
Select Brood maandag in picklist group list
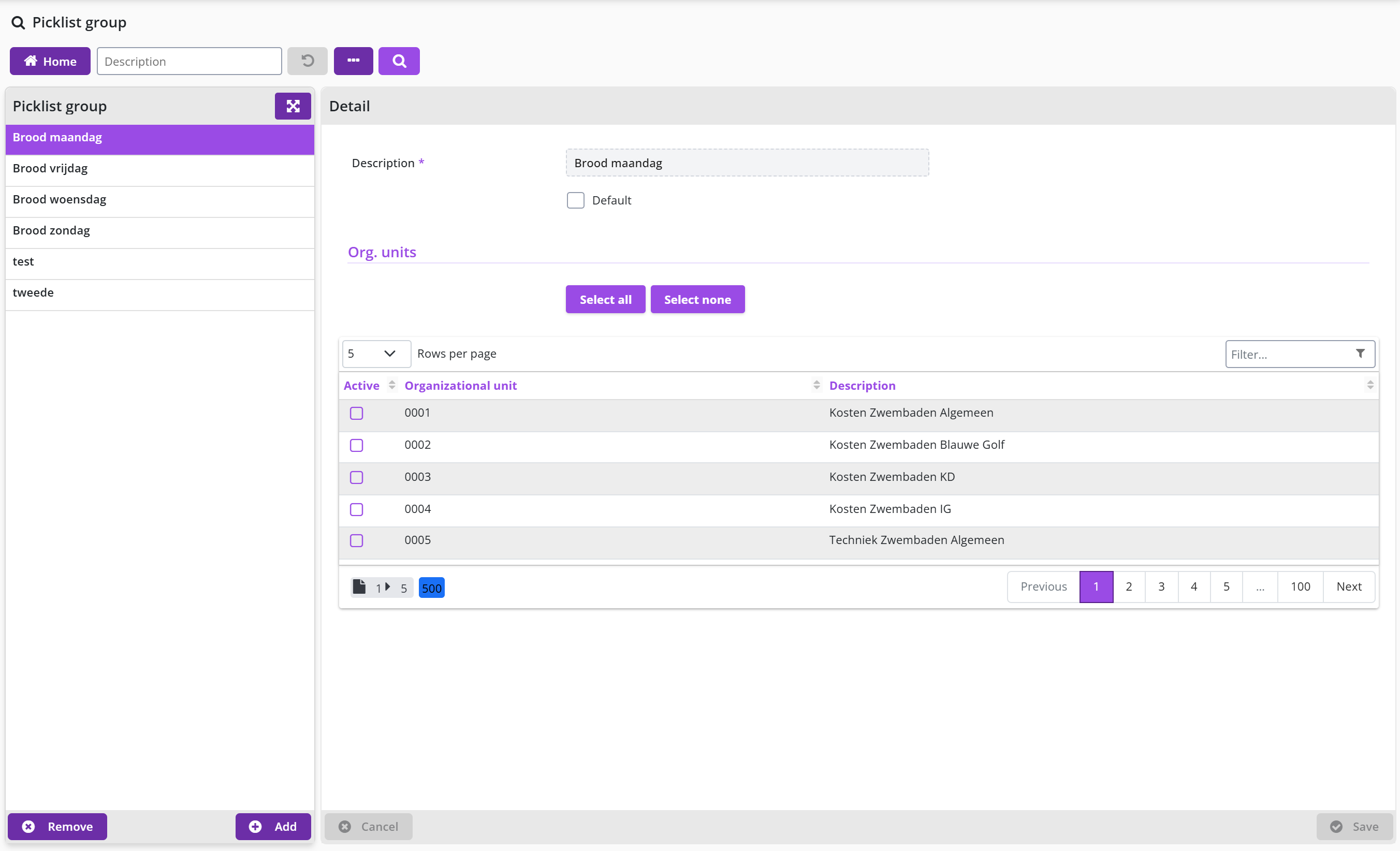tap(159, 139)
